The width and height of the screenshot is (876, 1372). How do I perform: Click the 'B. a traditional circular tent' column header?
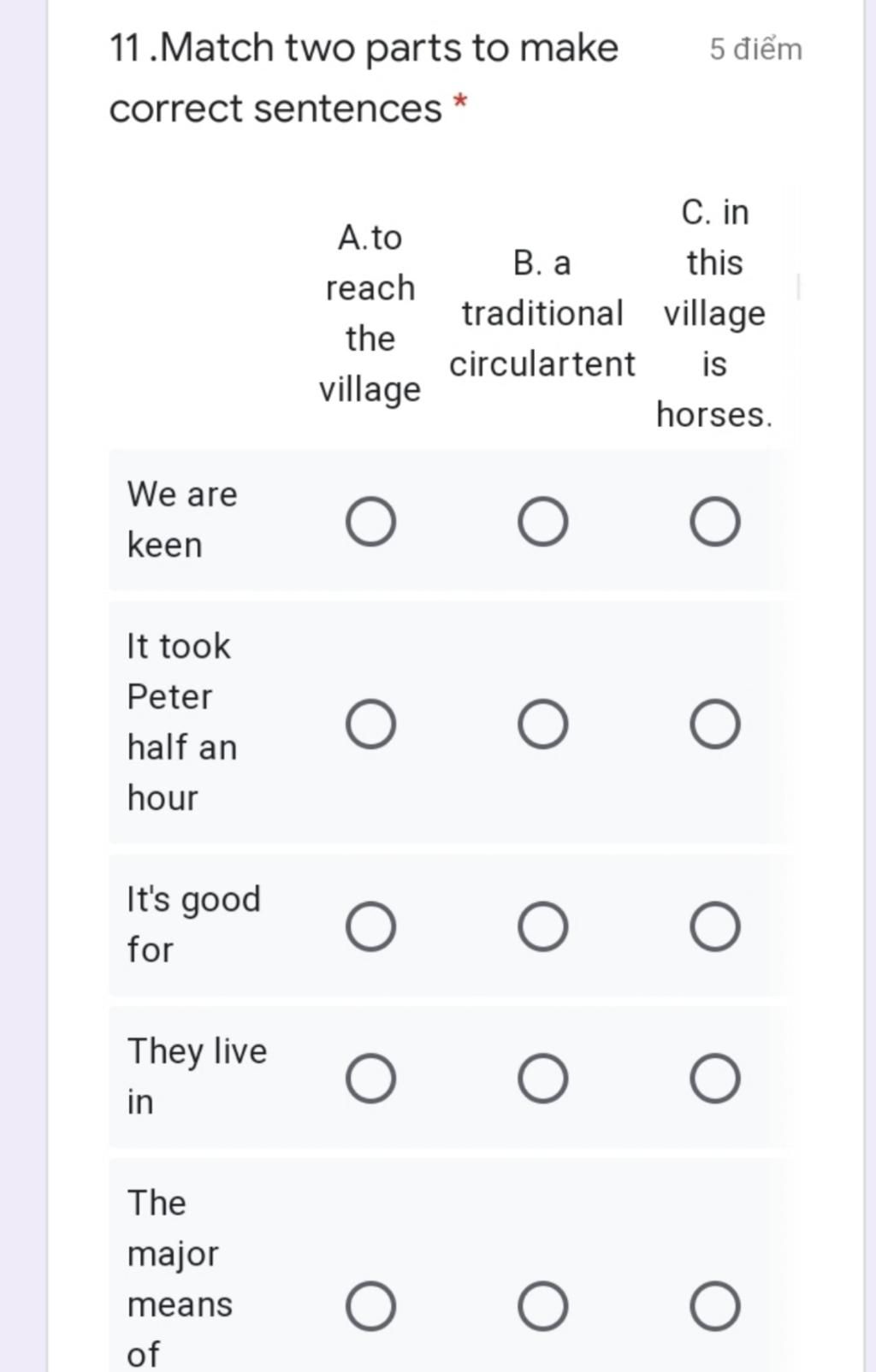[542, 313]
